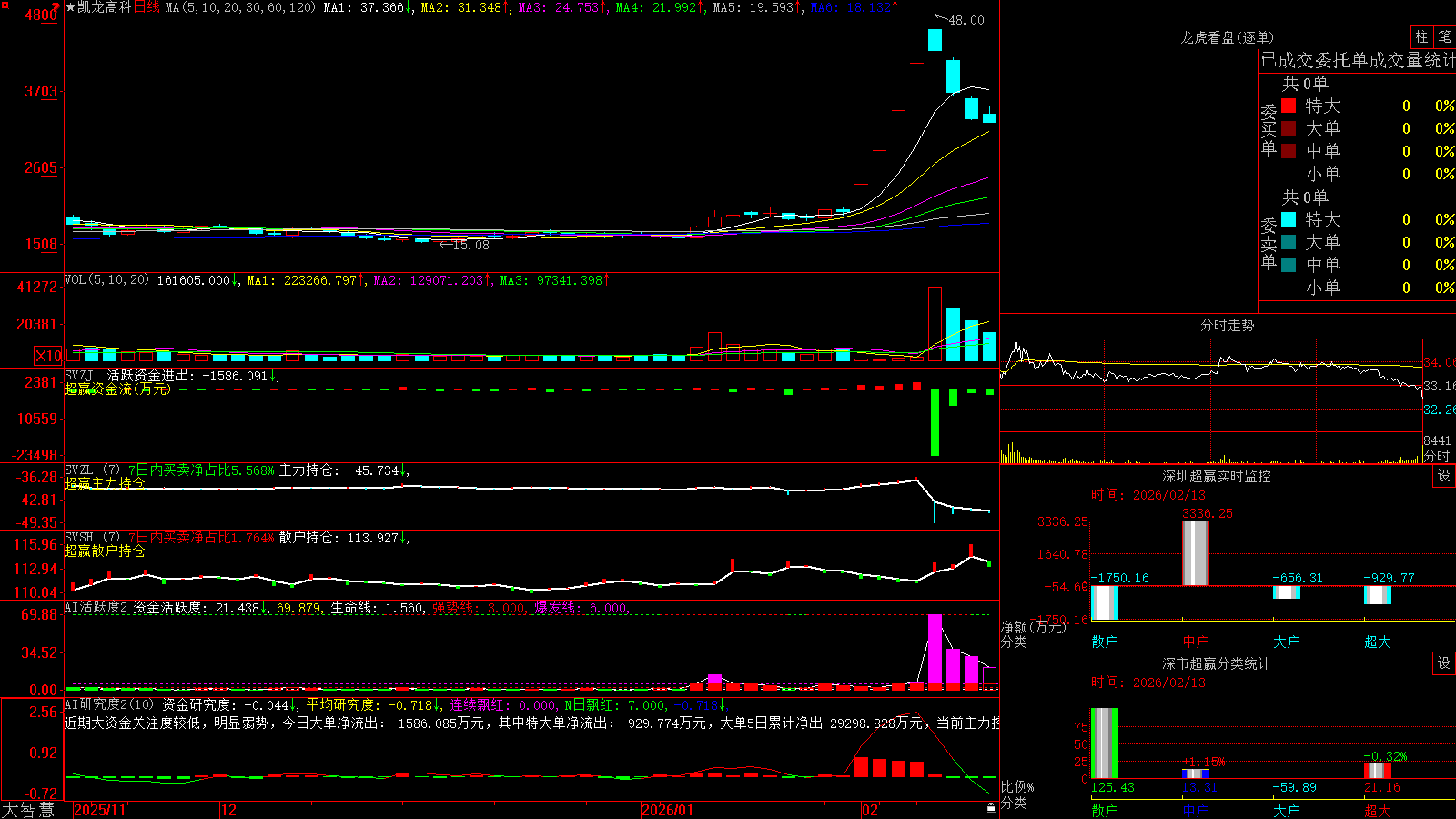Click the 21.16 超大 percentage value
Screen dimensions: 1456x819
pos(1382,787)
